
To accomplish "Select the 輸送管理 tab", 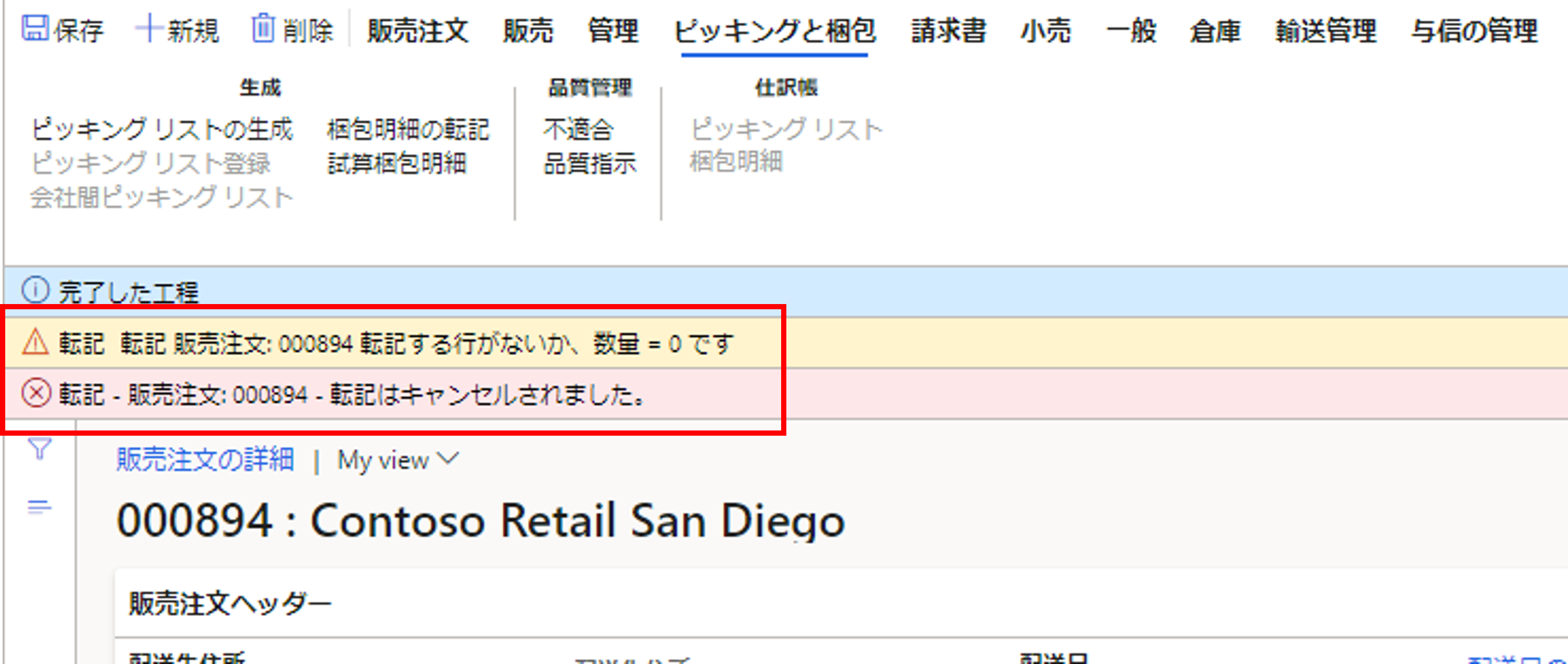I will pos(1326,30).
